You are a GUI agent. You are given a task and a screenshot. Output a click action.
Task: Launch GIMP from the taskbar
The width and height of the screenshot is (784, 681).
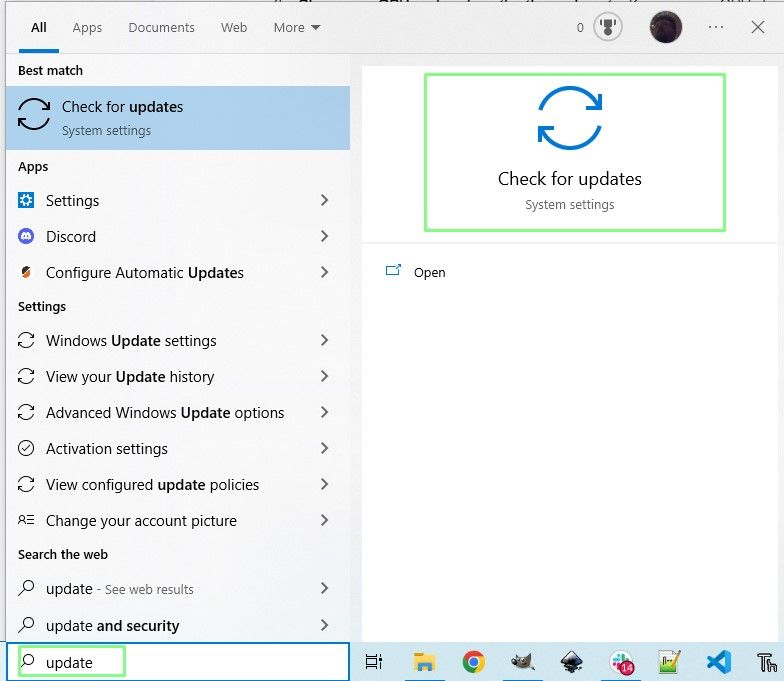tap(522, 662)
